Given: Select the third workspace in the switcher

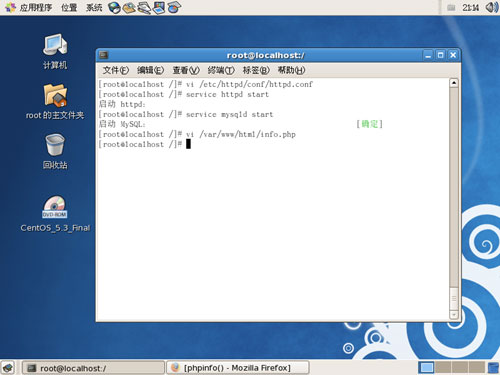Looking at the screenshot, I should point(460,368).
